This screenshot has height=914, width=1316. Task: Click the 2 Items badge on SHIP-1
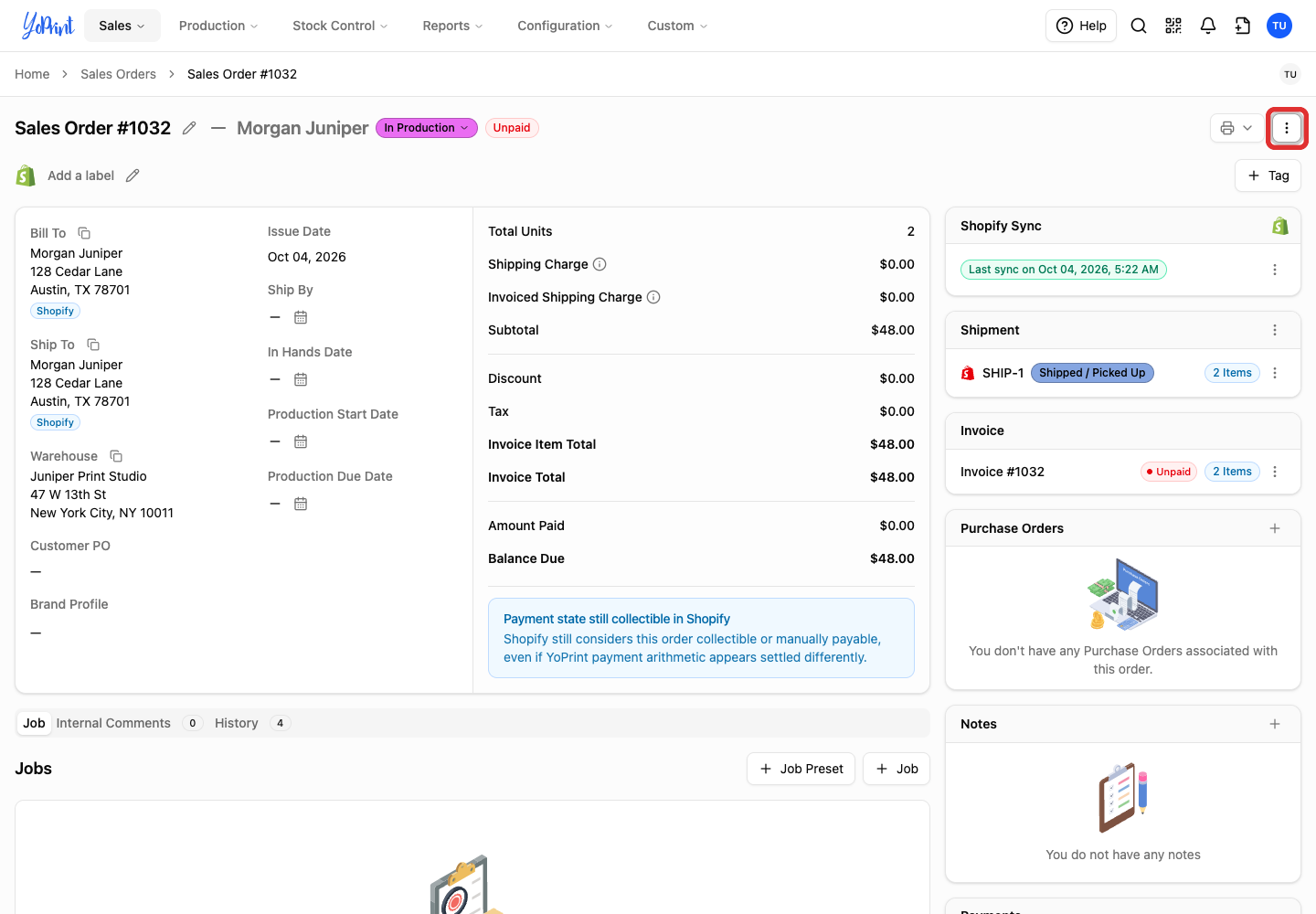(x=1232, y=373)
